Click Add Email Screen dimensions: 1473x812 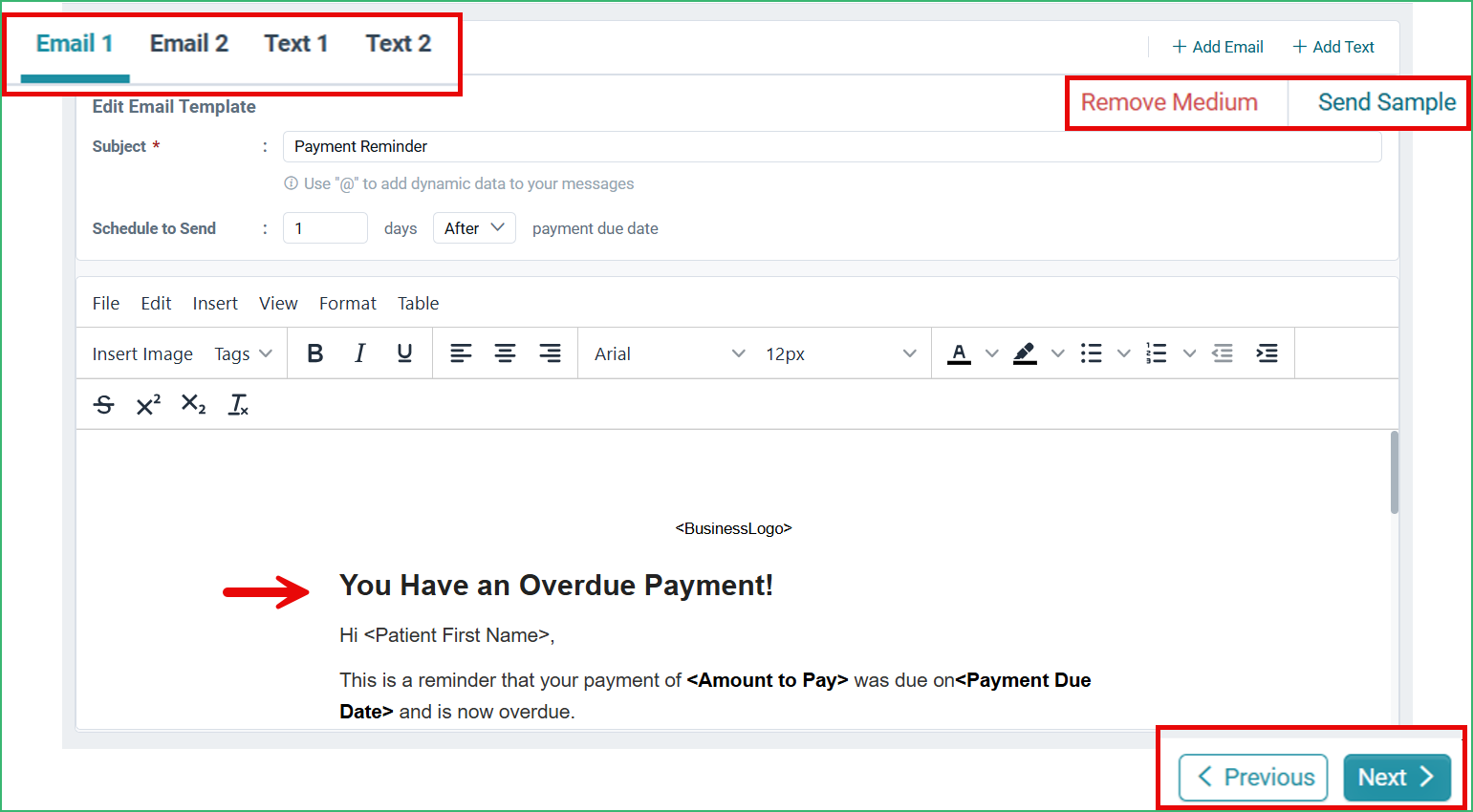[x=1218, y=47]
